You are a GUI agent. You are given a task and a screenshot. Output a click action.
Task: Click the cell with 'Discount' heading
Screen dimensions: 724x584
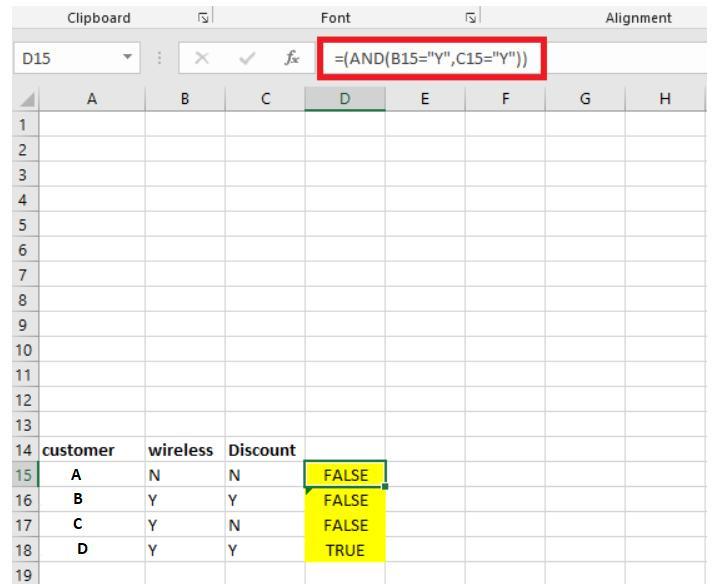[265, 449]
